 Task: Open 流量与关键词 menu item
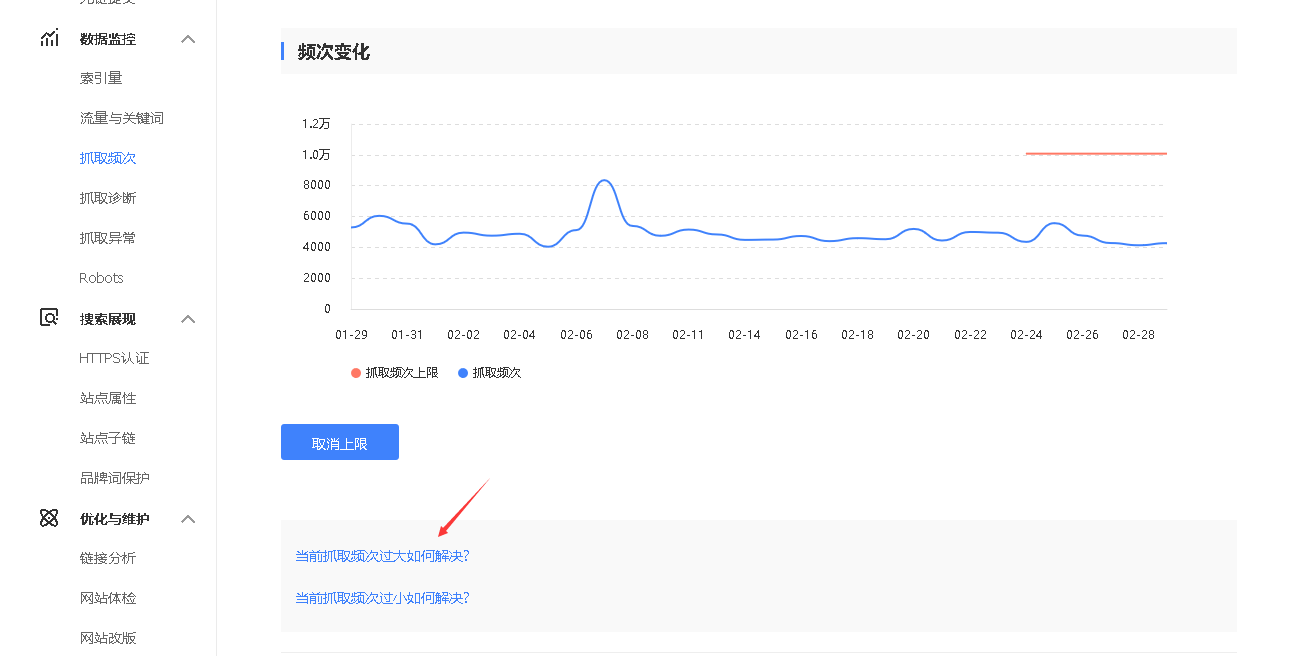pyautogui.click(x=121, y=118)
